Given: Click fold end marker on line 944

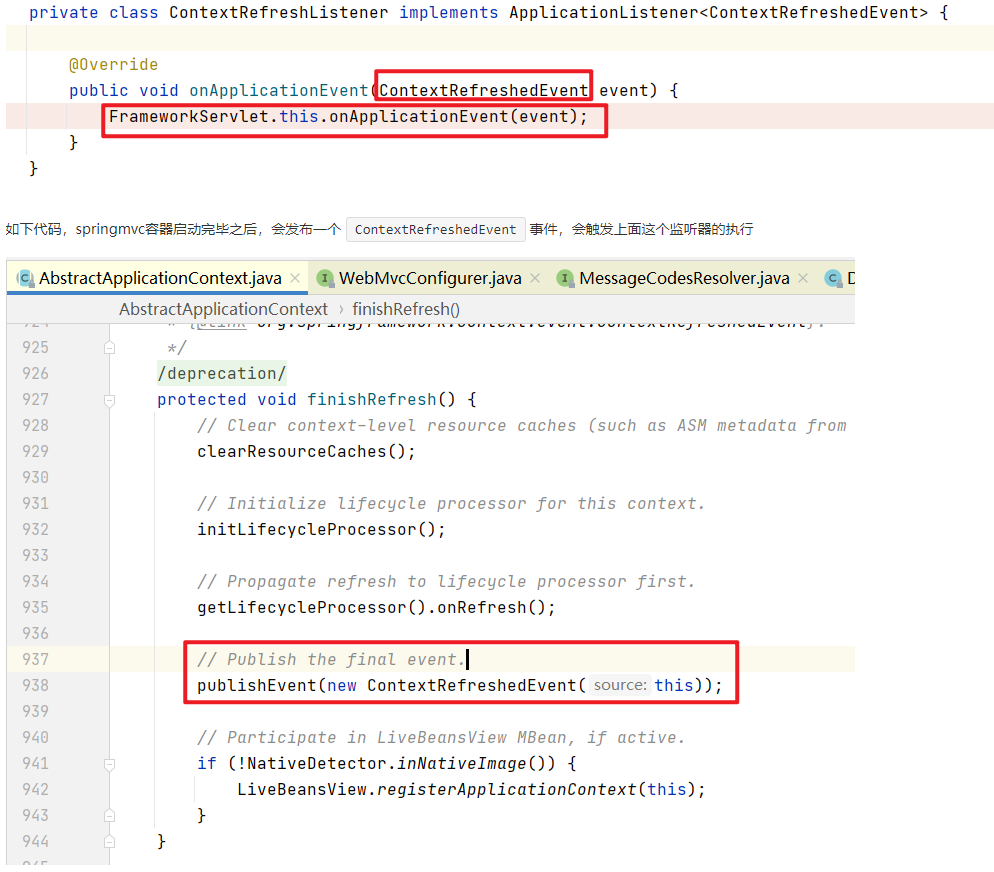Looking at the screenshot, I should pyautogui.click(x=109, y=842).
